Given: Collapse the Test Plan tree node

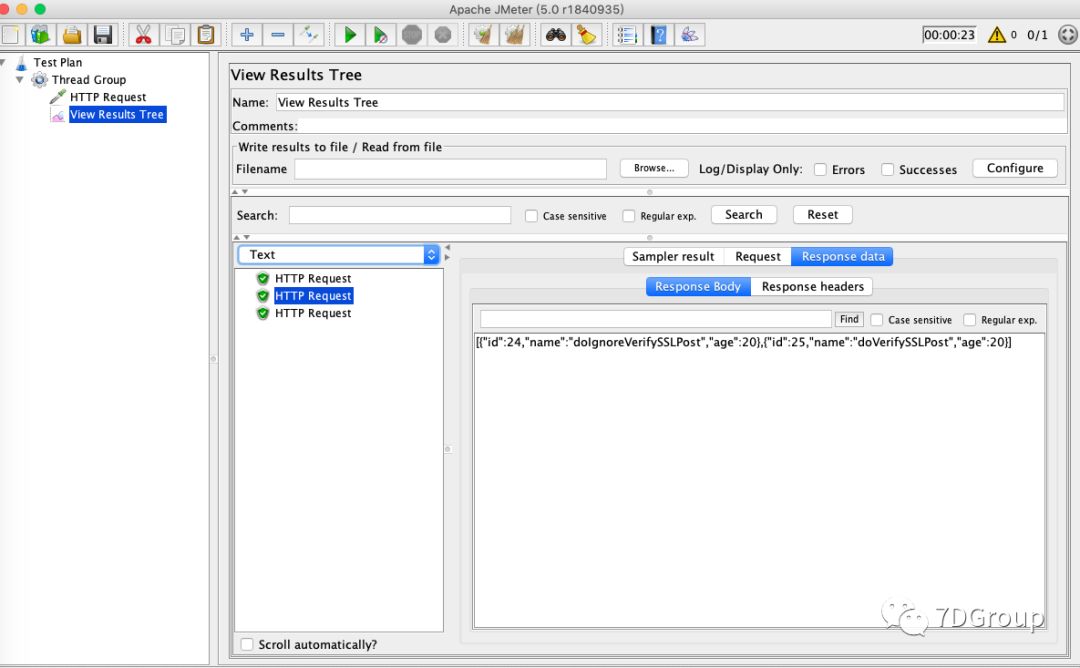Looking at the screenshot, I should coord(3,62).
